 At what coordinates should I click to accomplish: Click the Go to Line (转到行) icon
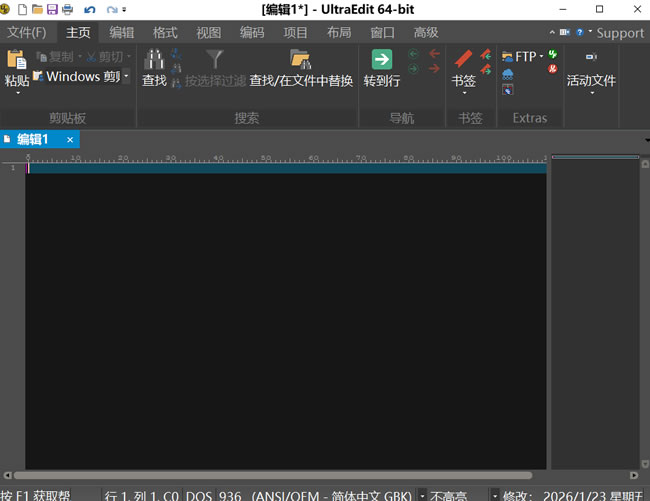point(381,60)
